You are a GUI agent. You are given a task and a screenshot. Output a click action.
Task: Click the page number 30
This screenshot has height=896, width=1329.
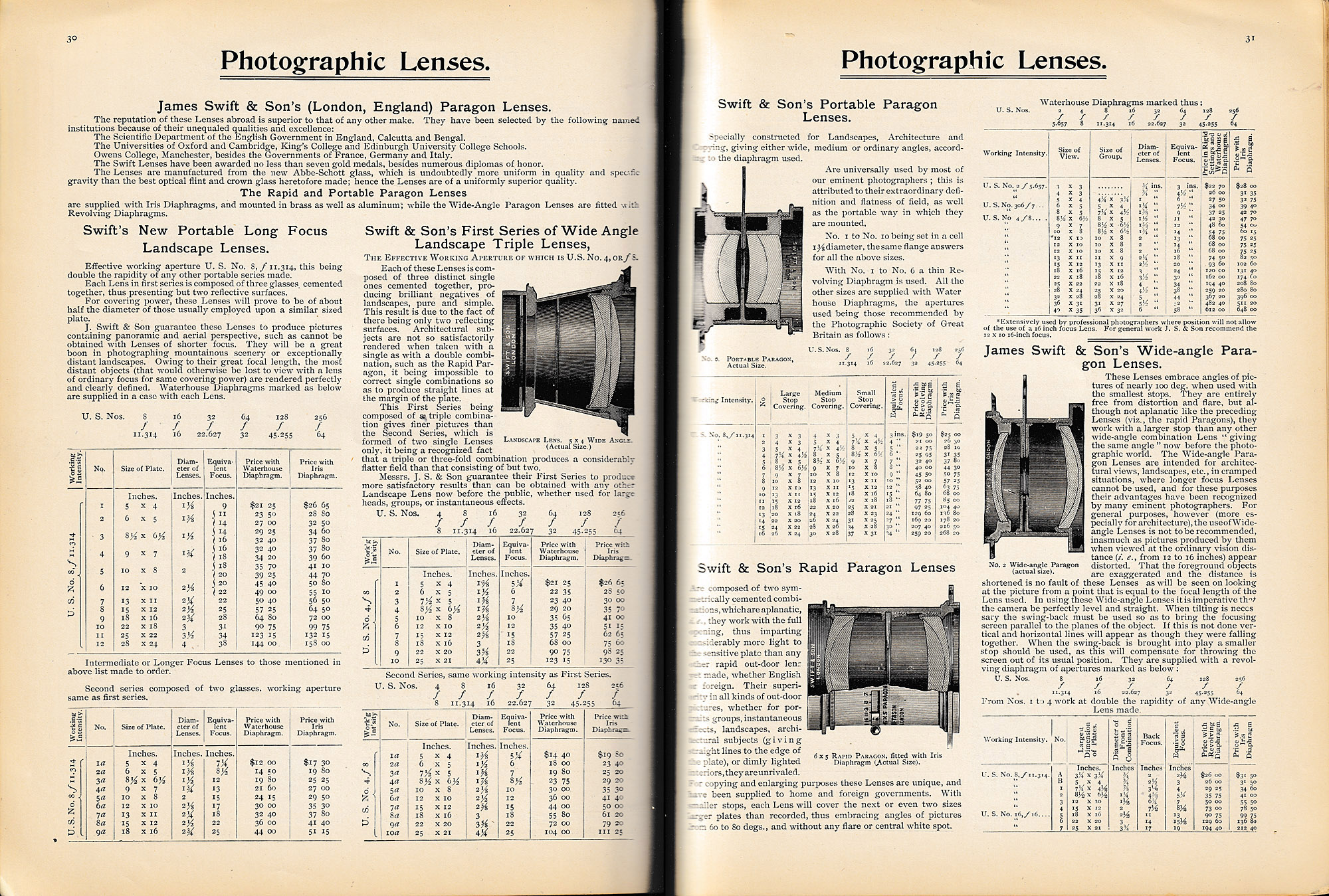coord(70,38)
